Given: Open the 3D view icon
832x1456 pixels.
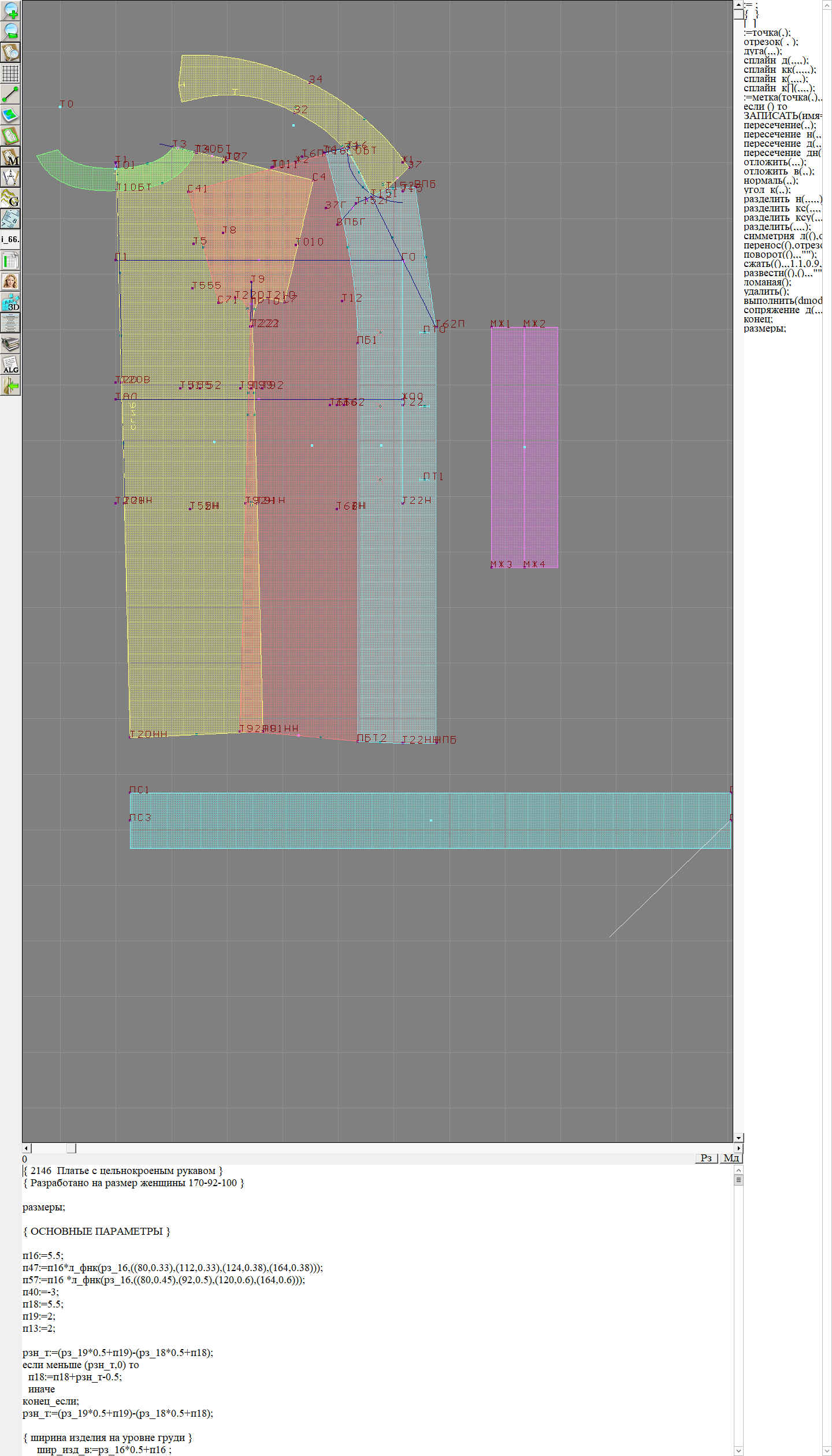Looking at the screenshot, I should pos(10,302).
